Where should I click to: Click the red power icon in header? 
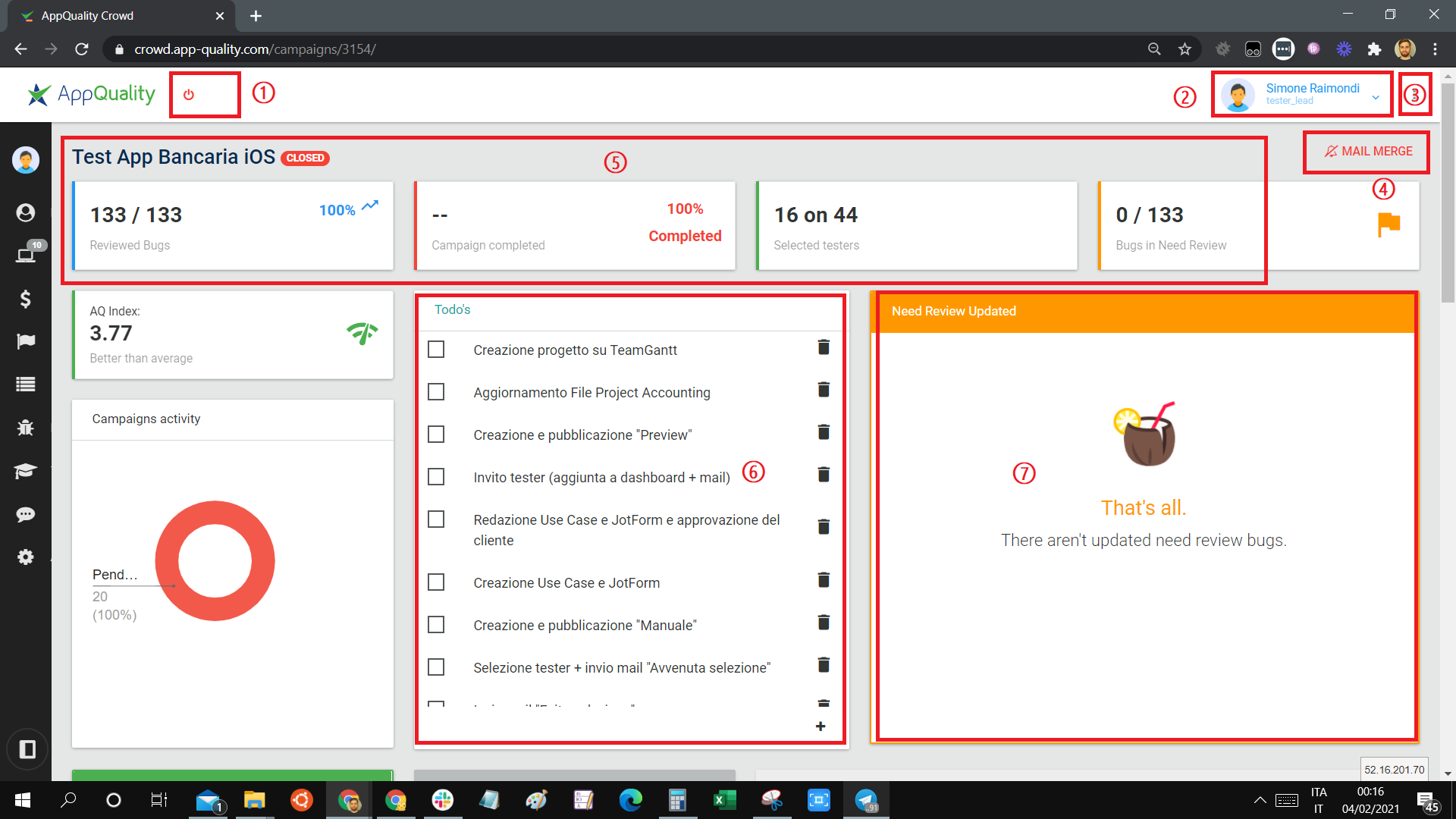[x=189, y=95]
